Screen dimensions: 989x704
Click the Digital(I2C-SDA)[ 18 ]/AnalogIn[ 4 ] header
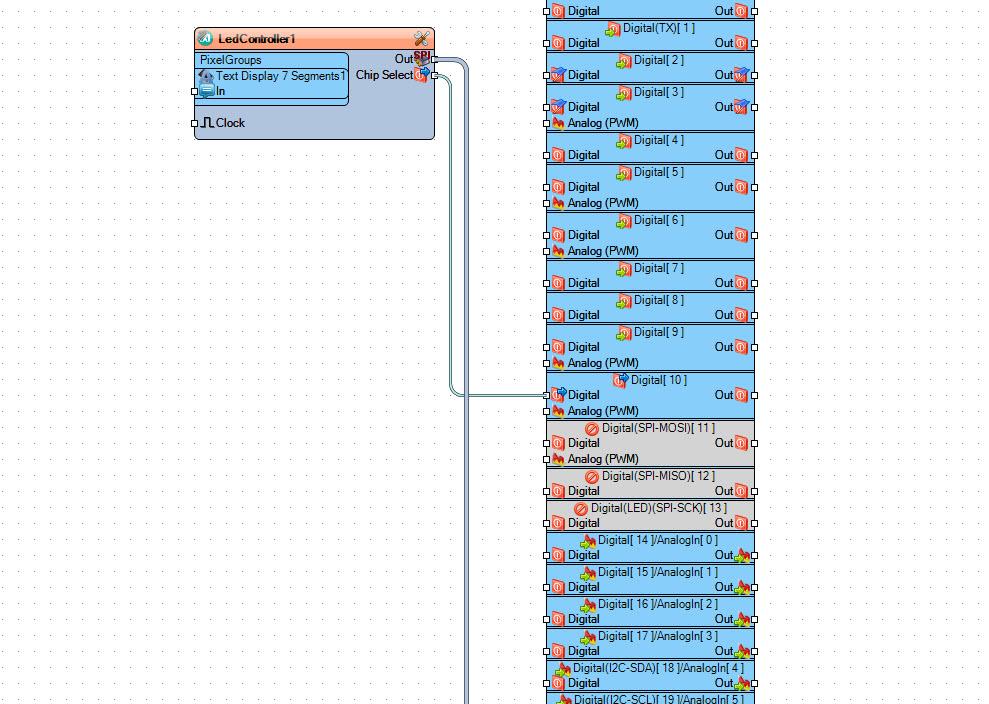(x=658, y=668)
